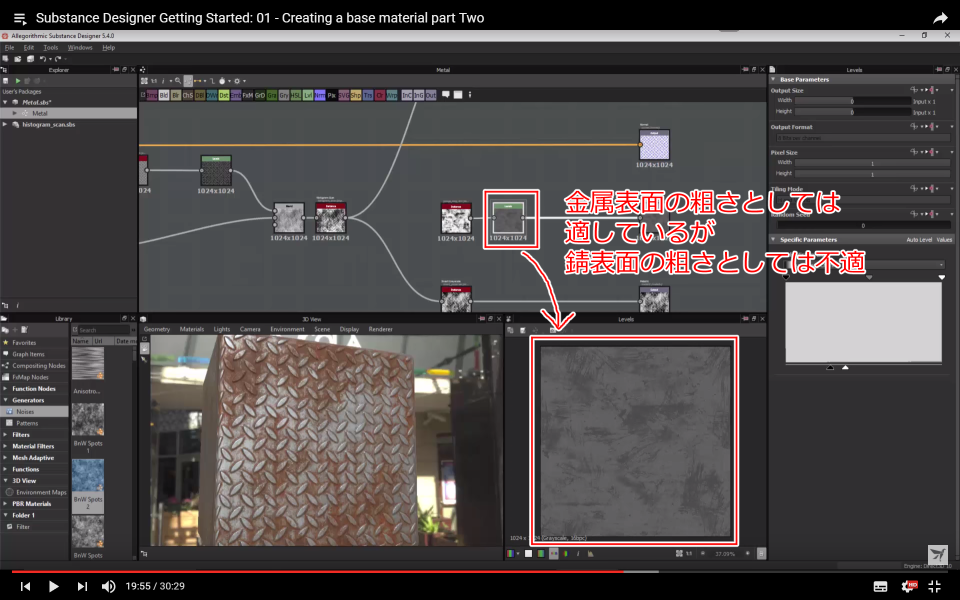Expand Mesh Adaptive library category
The height and width of the screenshot is (600, 960).
(6, 458)
